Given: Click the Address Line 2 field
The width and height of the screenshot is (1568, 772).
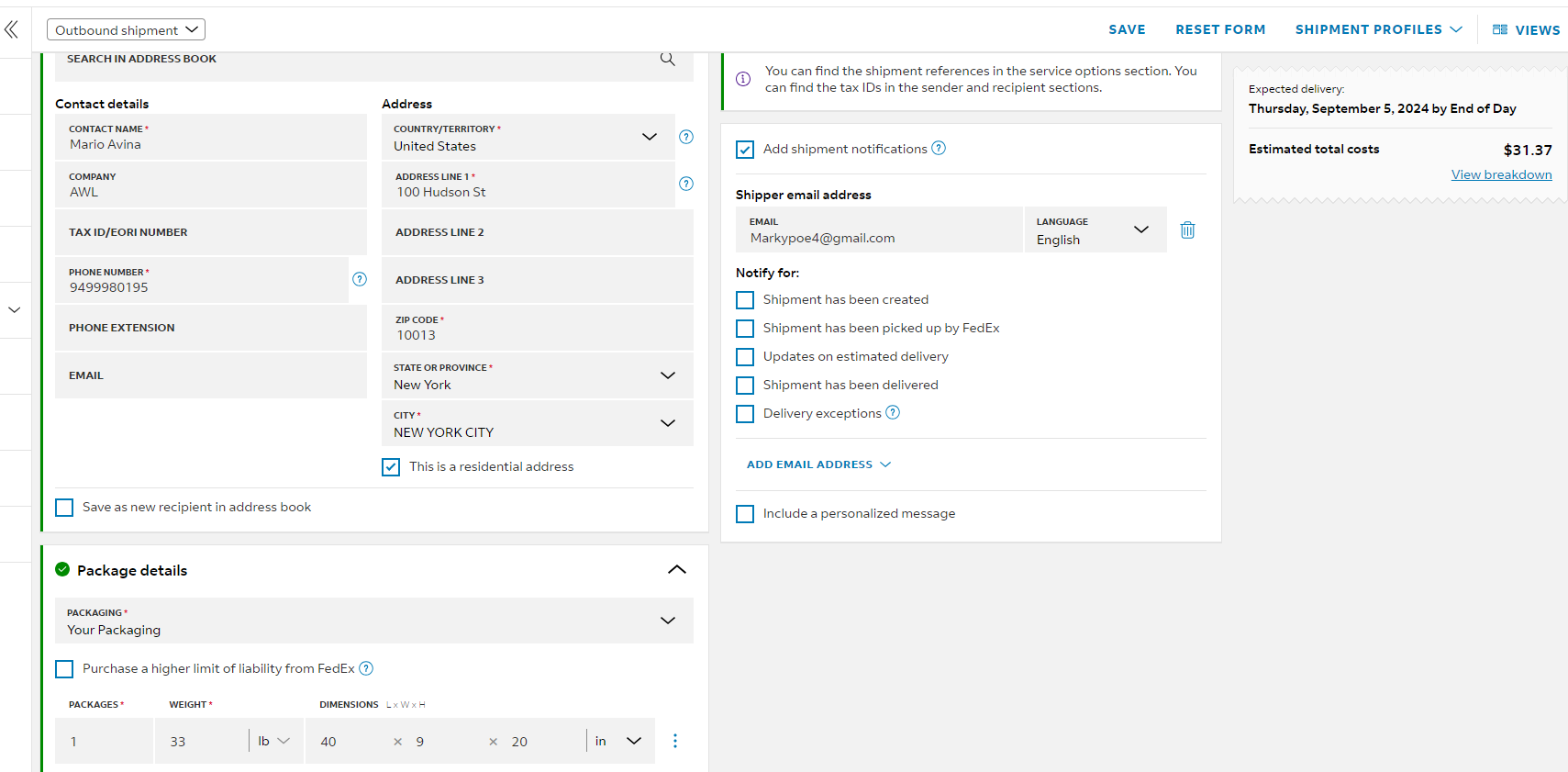Looking at the screenshot, I should pyautogui.click(x=538, y=232).
